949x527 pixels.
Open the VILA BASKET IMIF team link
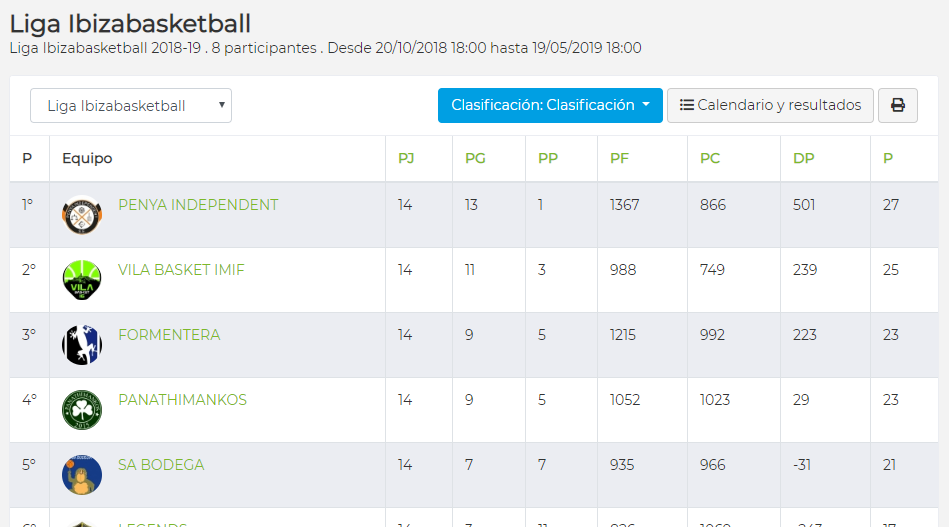tap(181, 270)
